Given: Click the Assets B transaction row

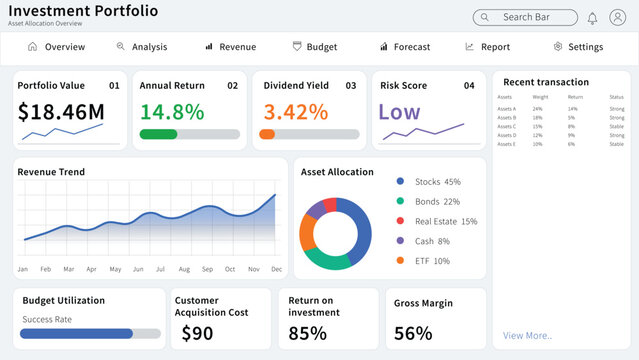Looking at the screenshot, I should coord(561,117).
